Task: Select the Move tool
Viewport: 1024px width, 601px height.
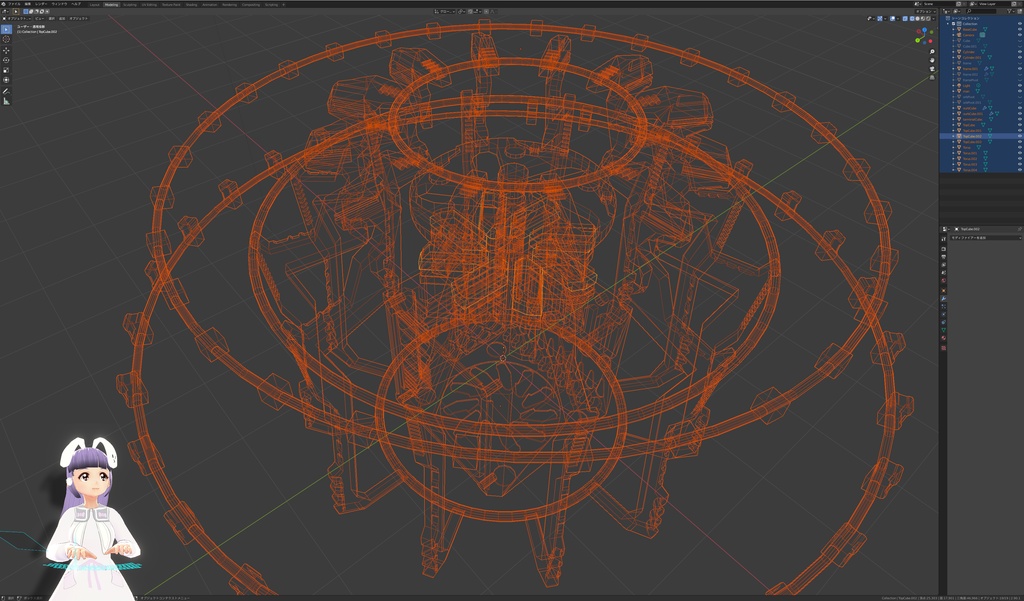Action: tap(7, 50)
